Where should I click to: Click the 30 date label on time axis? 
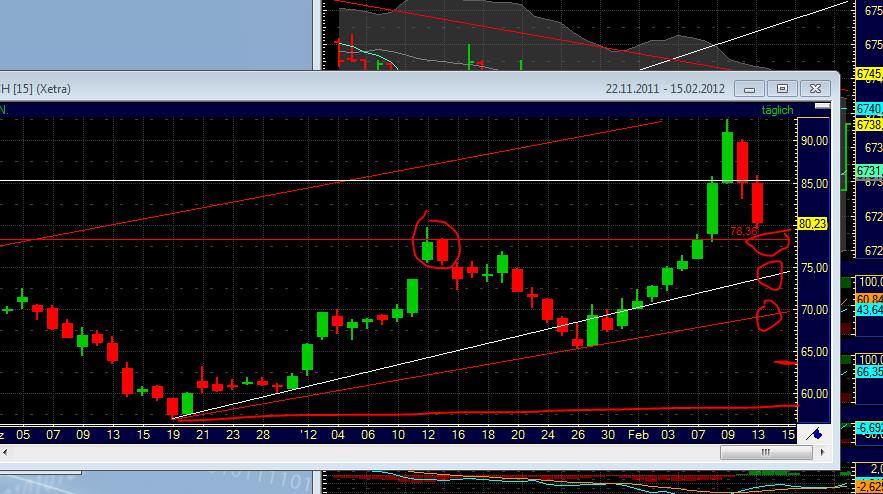tap(608, 435)
